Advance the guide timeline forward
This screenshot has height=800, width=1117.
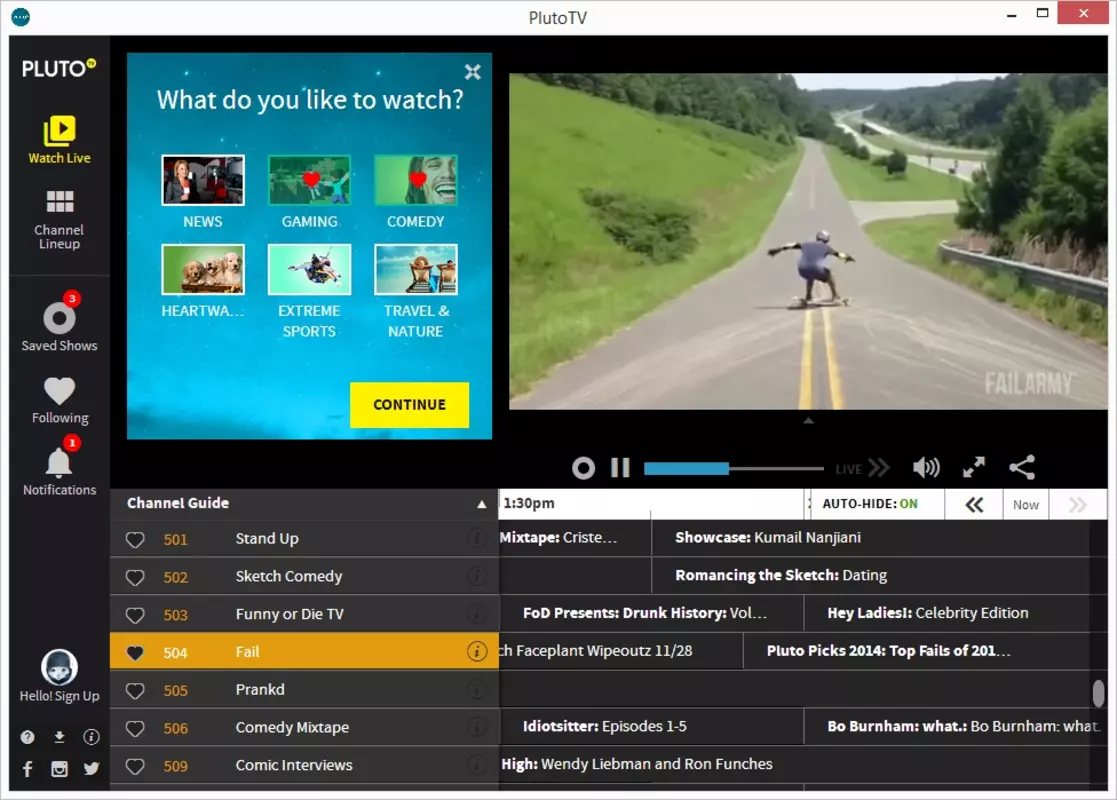(x=1078, y=504)
